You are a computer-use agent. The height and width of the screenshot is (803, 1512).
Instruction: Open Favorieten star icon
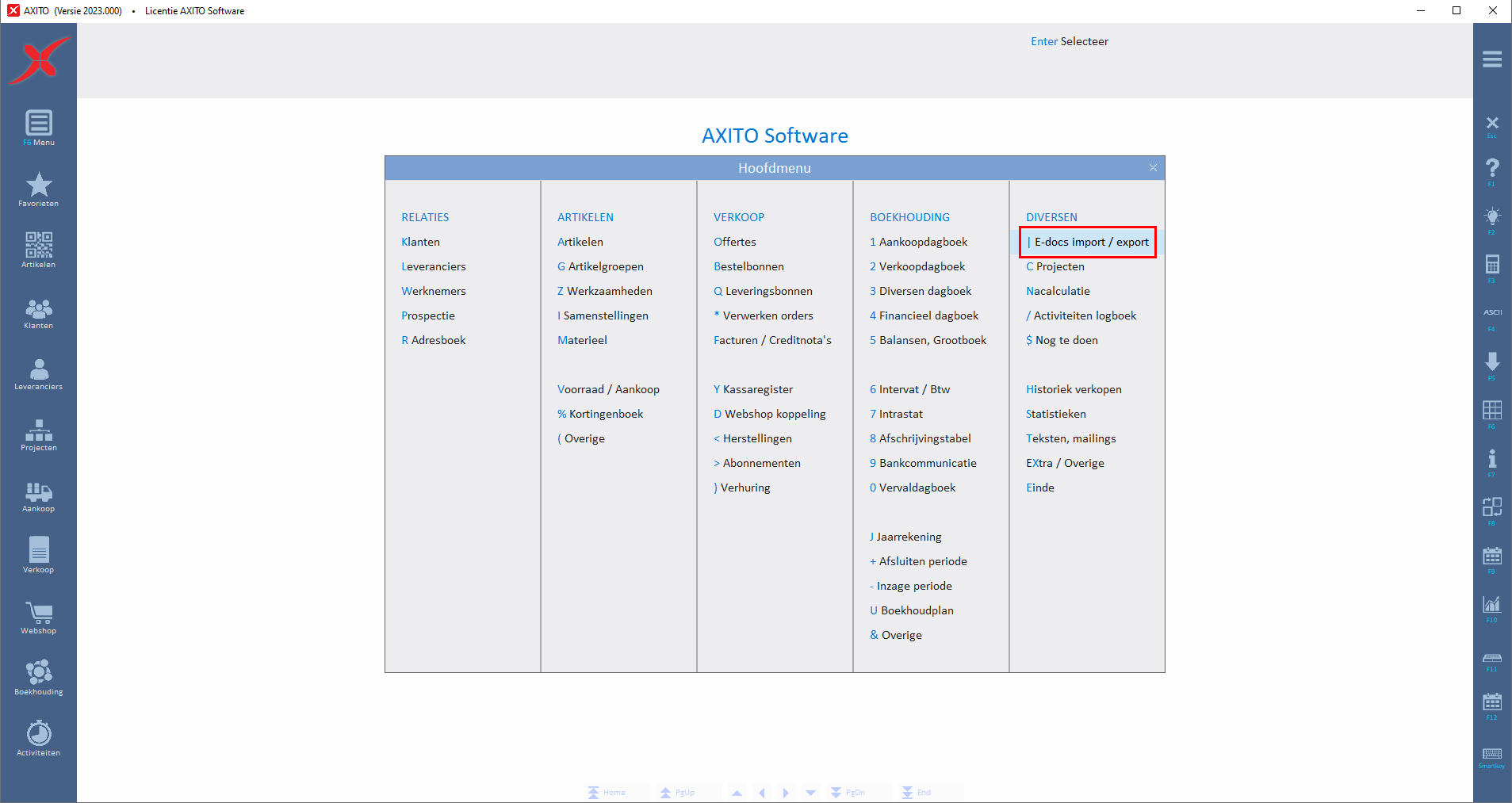coord(38,189)
